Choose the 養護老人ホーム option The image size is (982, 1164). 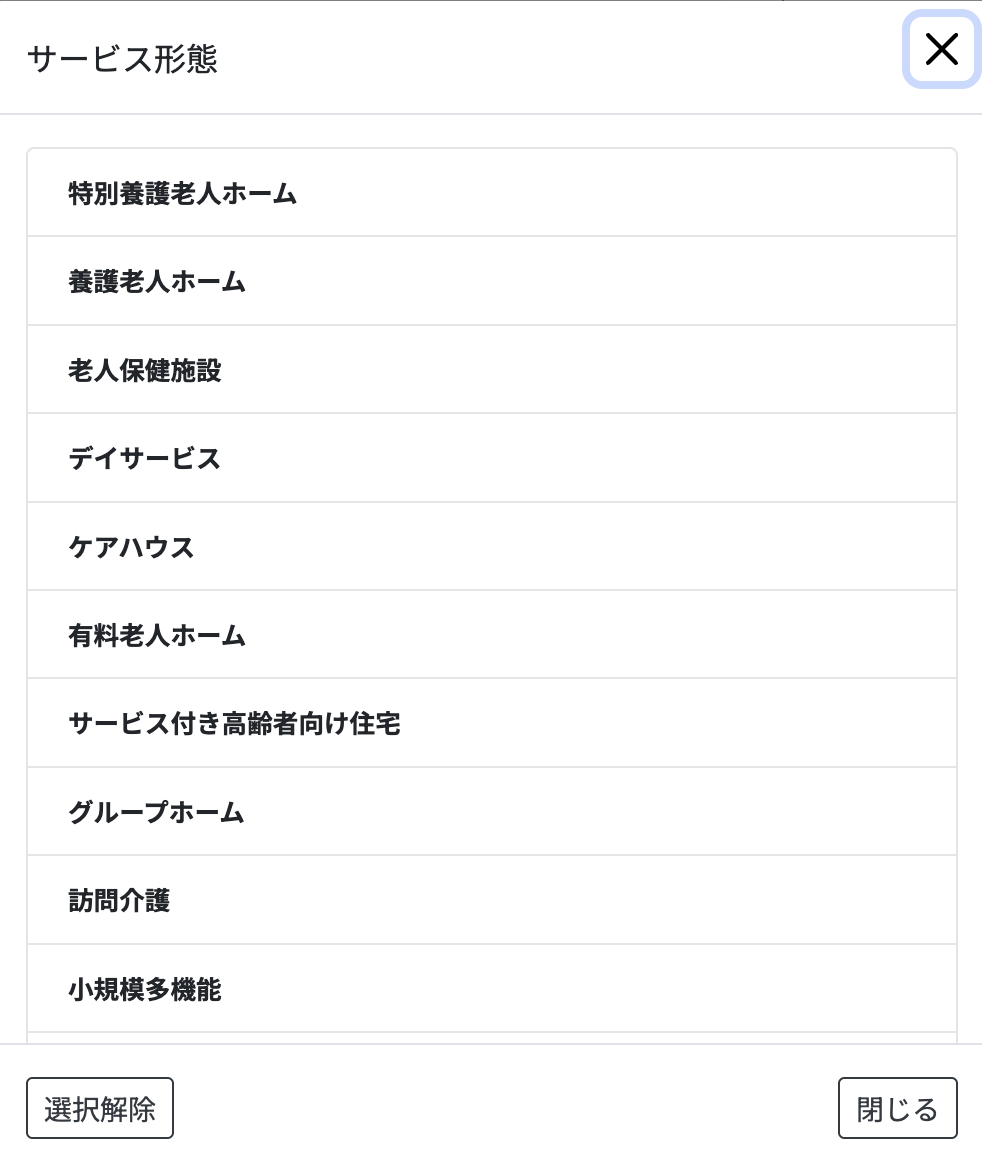(x=157, y=281)
